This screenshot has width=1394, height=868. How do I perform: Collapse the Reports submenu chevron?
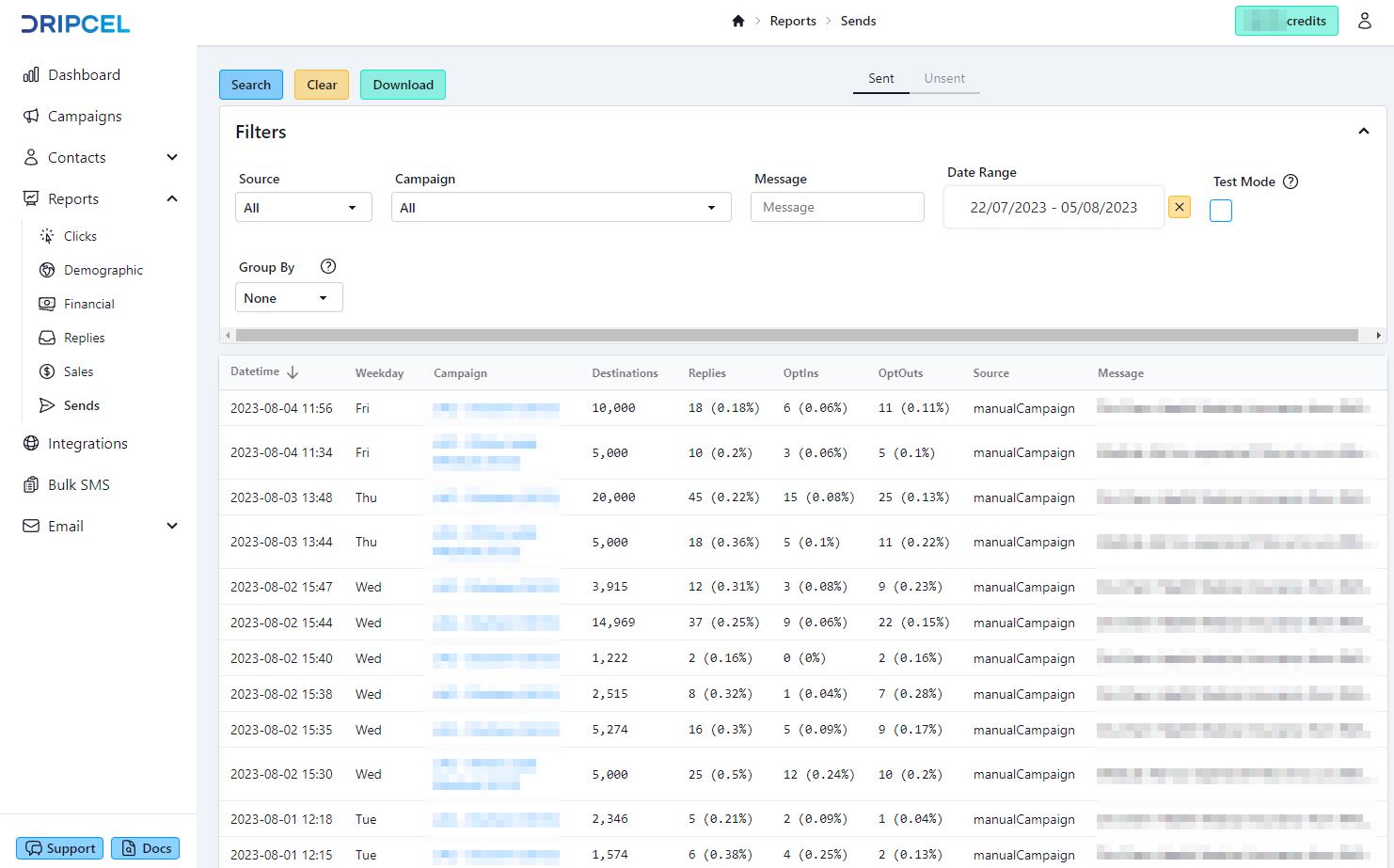pos(172,198)
